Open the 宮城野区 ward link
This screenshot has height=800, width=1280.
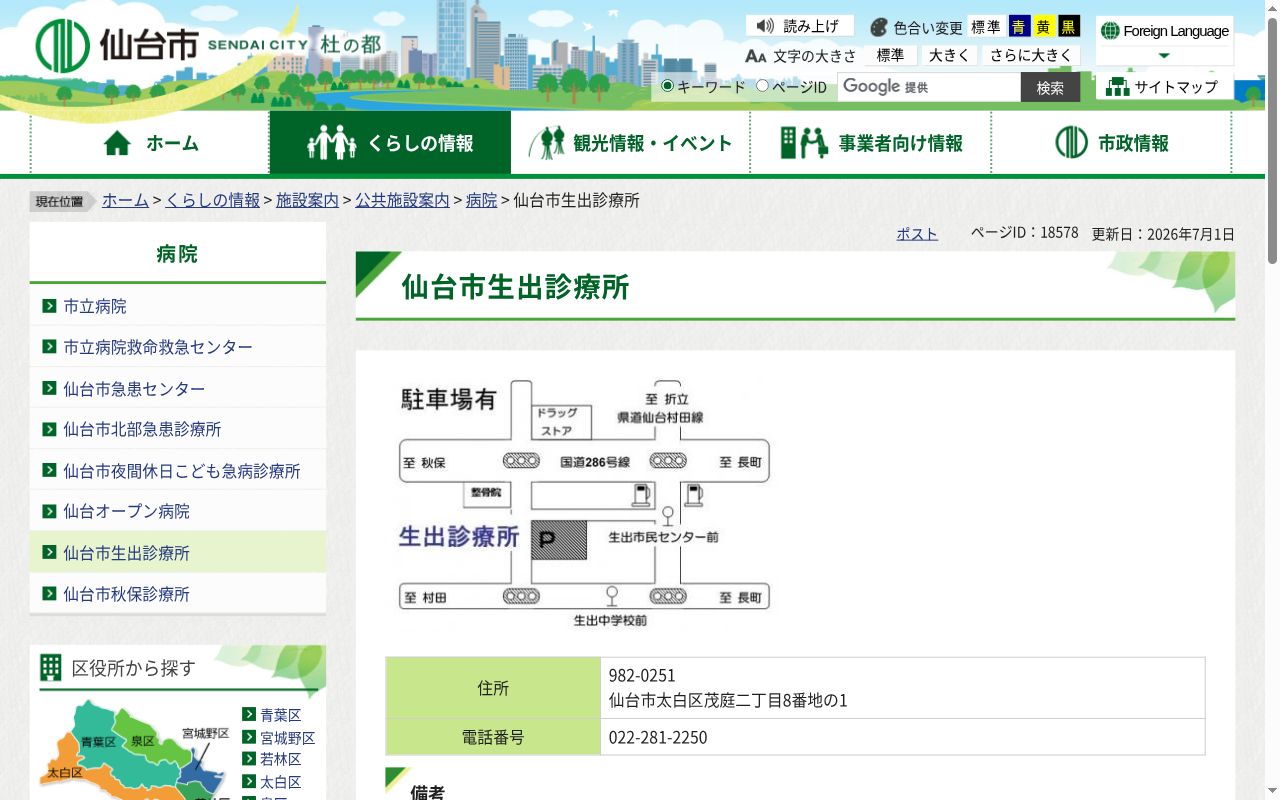287,738
